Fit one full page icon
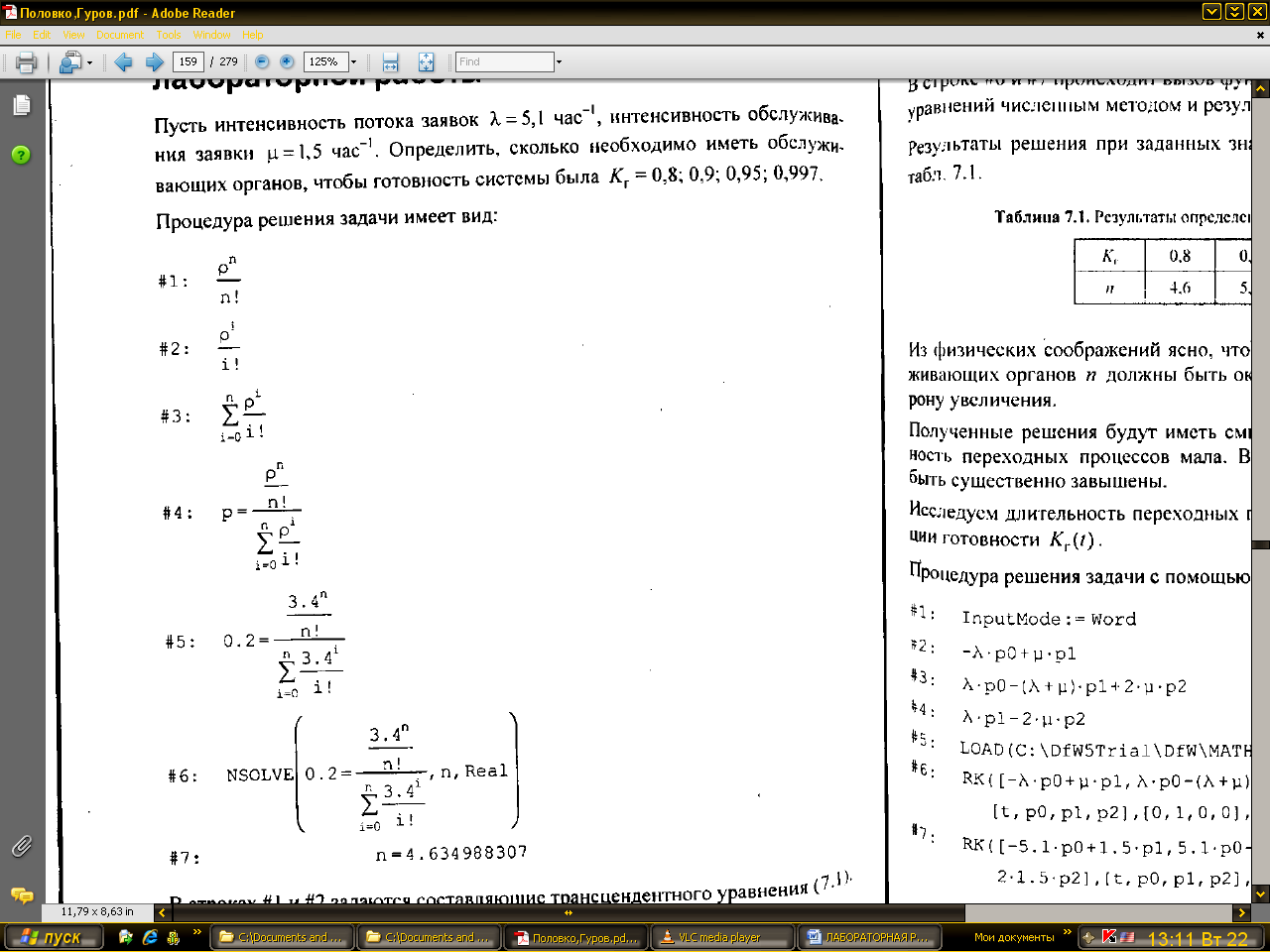Screen dimensions: 1270x952 click(426, 62)
